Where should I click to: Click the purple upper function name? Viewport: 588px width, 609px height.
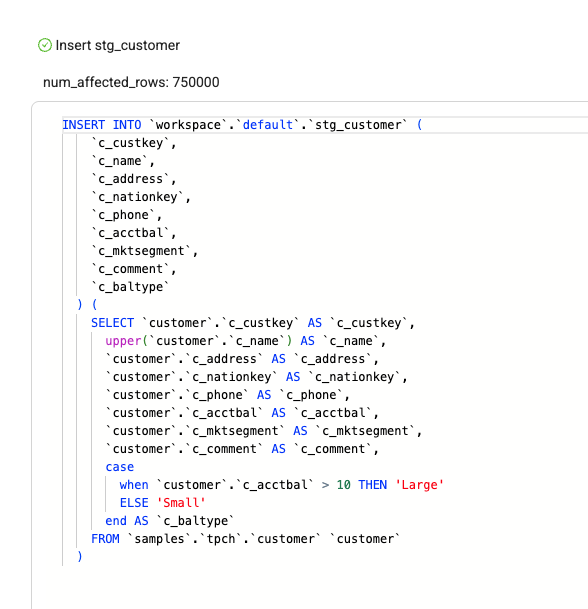(x=123, y=341)
